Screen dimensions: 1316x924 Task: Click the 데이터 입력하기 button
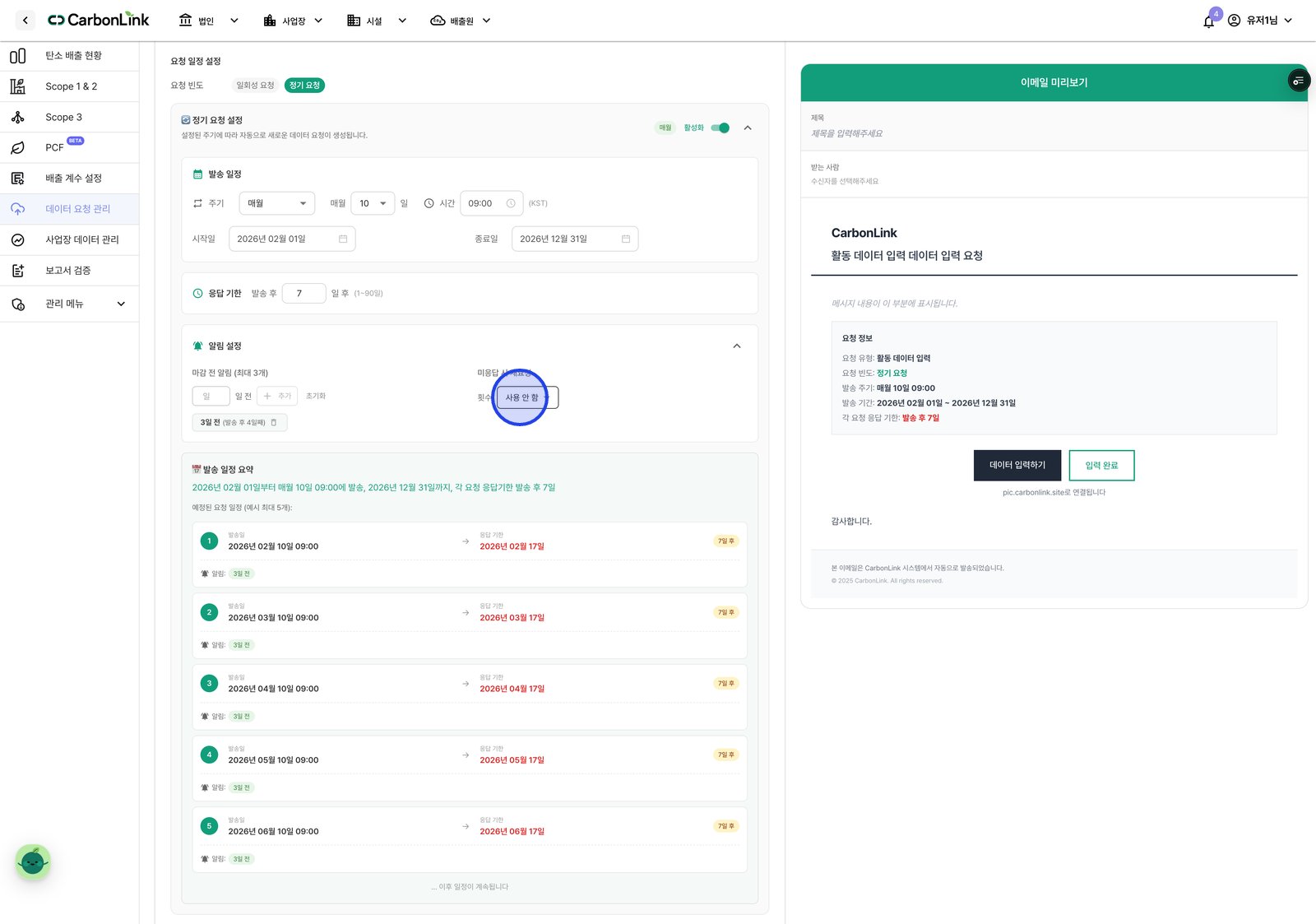[1017, 466]
